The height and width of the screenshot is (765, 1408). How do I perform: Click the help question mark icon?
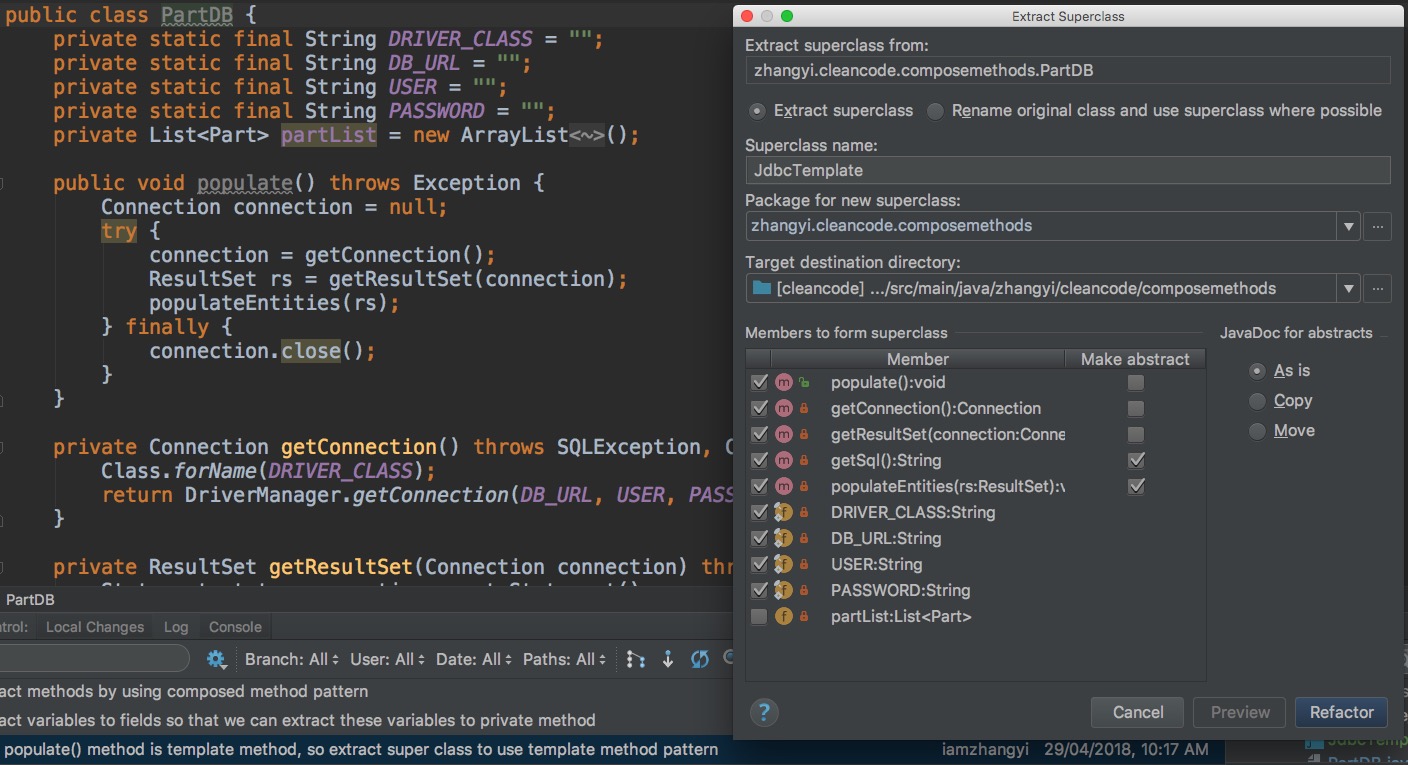tap(764, 712)
